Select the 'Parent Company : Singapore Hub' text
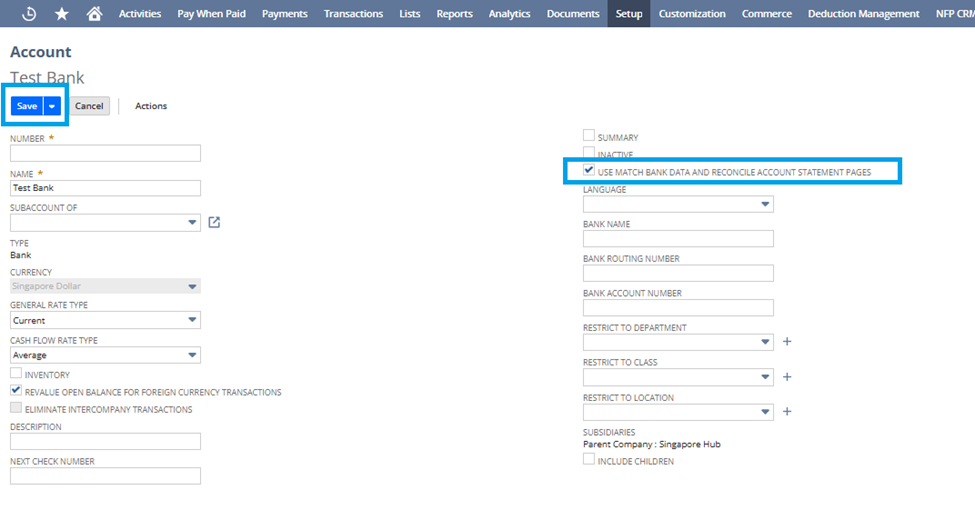Image resolution: width=975 pixels, height=530 pixels. [x=652, y=444]
